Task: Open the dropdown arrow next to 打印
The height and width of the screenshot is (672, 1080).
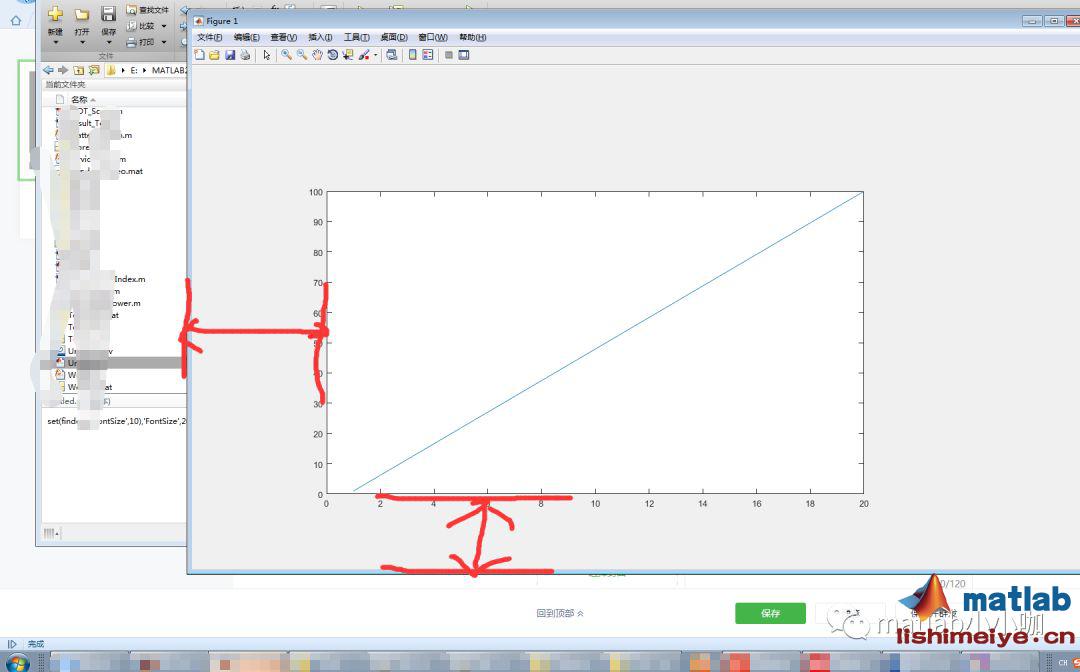Action: [164, 42]
